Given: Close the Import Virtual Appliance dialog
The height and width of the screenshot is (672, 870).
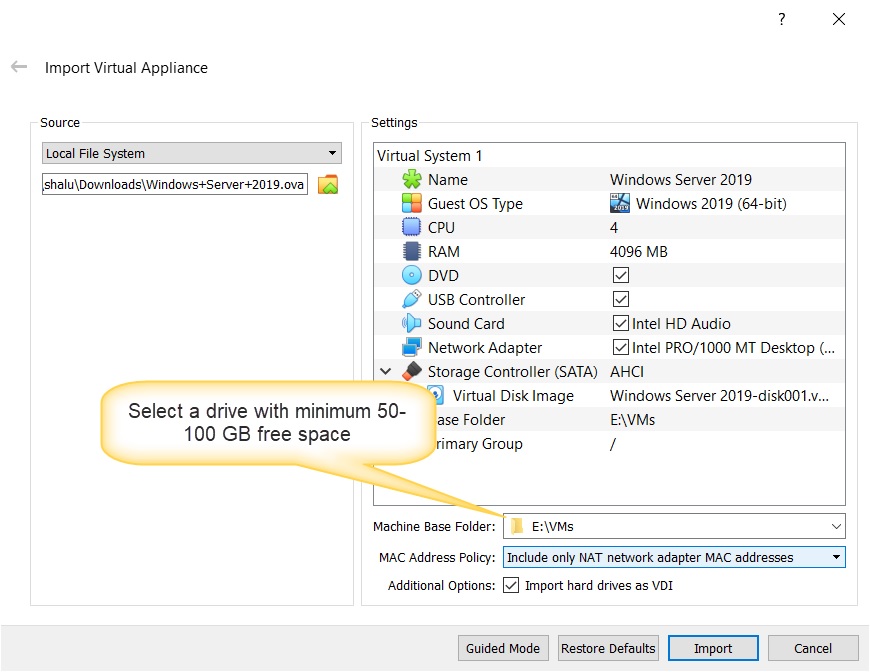Looking at the screenshot, I should tap(839, 19).
